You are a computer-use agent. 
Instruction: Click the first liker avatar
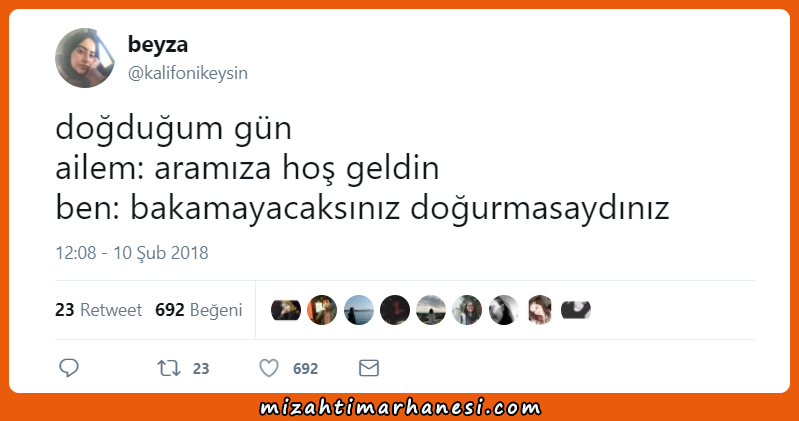(x=286, y=310)
